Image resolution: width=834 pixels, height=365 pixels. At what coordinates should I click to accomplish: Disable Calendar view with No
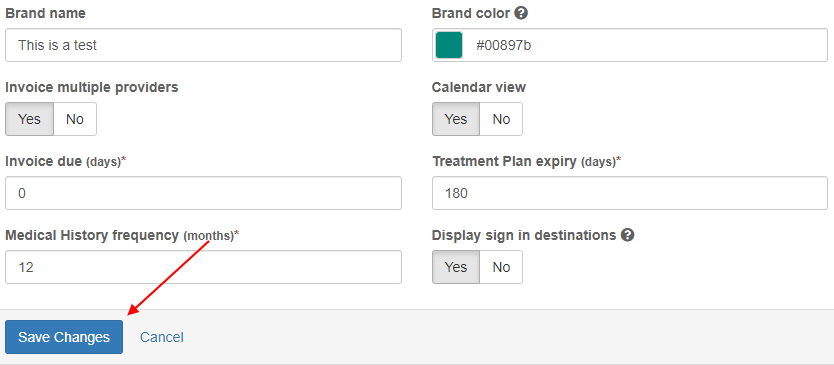501,119
